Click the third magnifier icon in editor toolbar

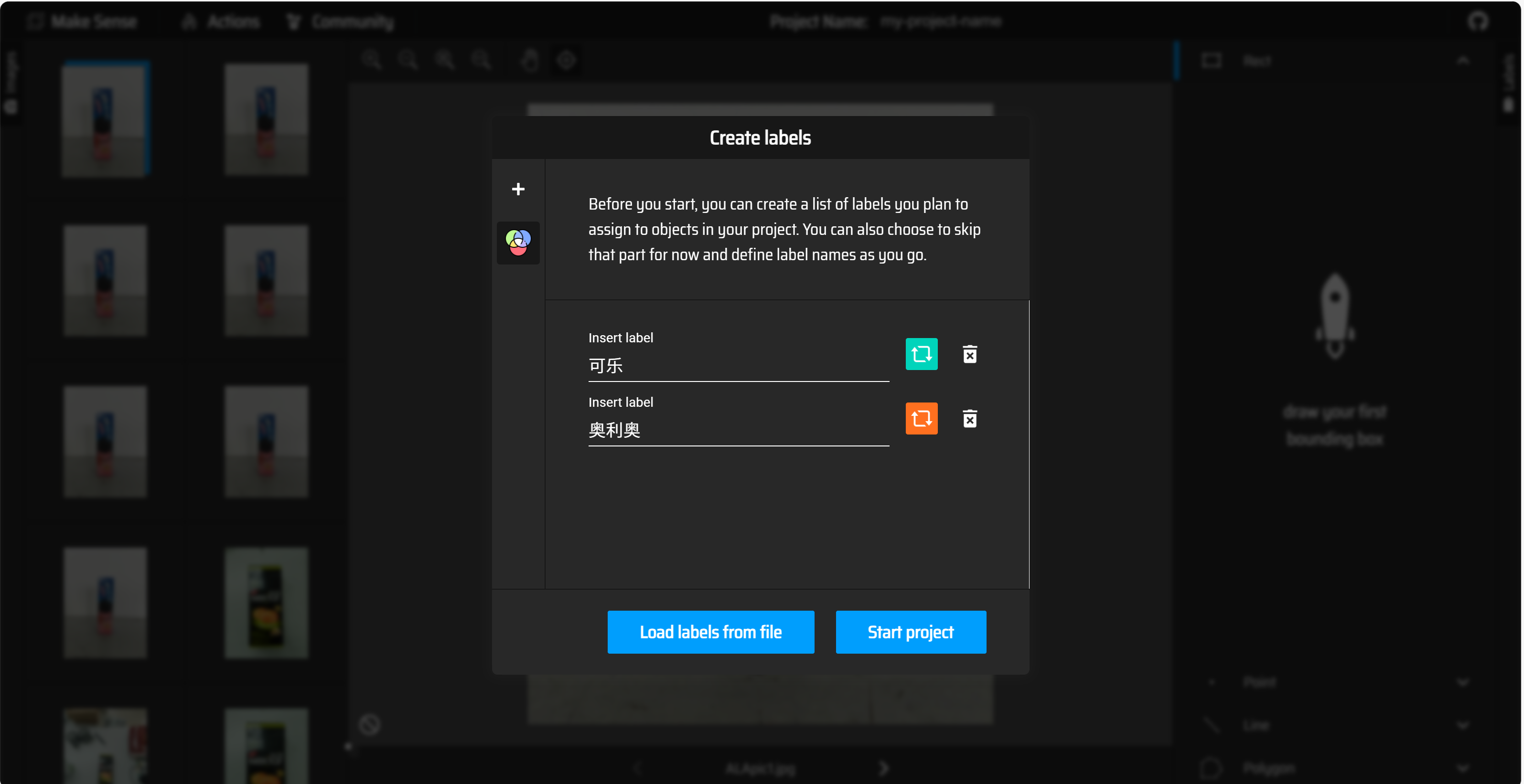[445, 60]
